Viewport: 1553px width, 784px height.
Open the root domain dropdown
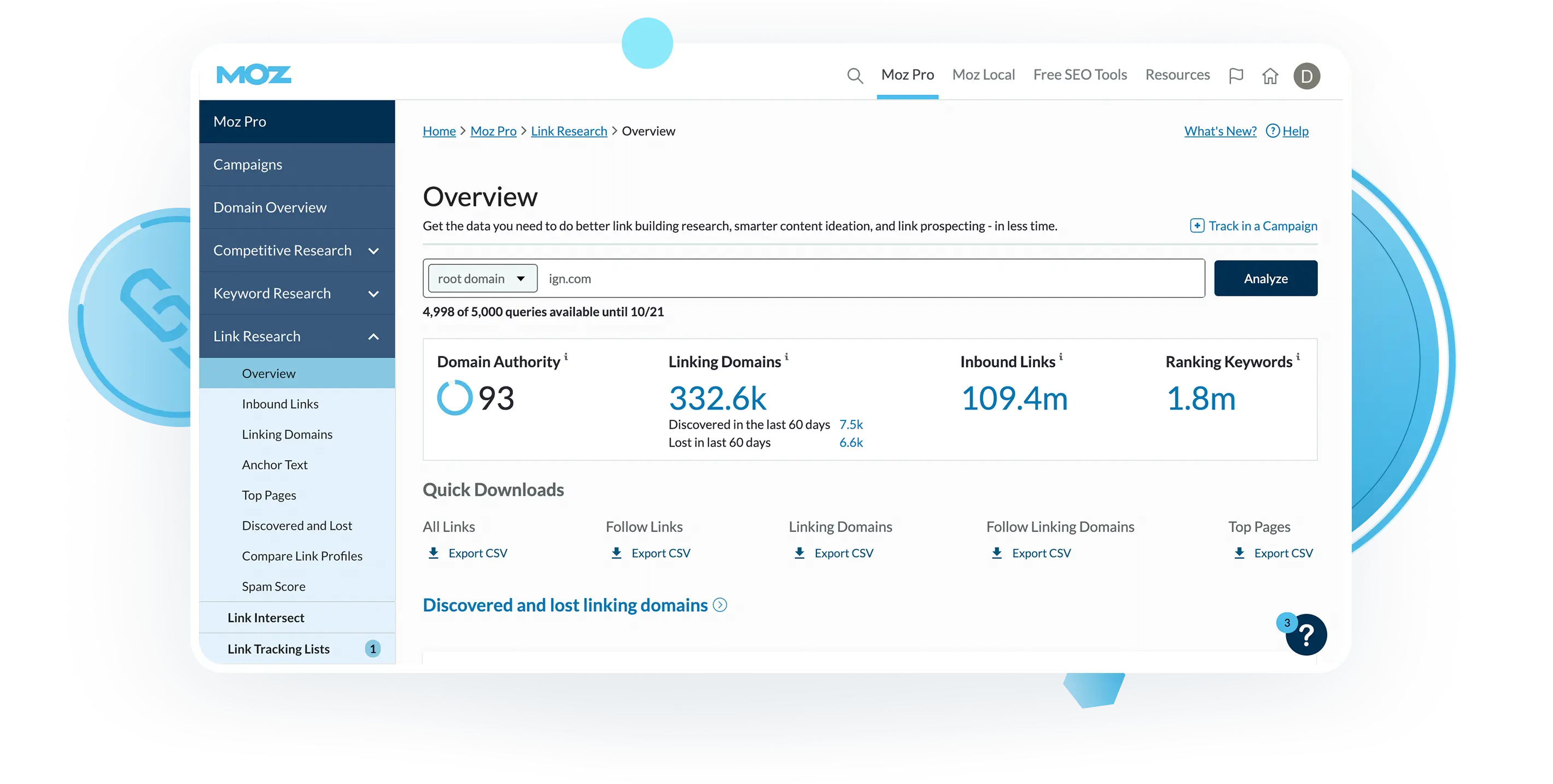tap(481, 278)
